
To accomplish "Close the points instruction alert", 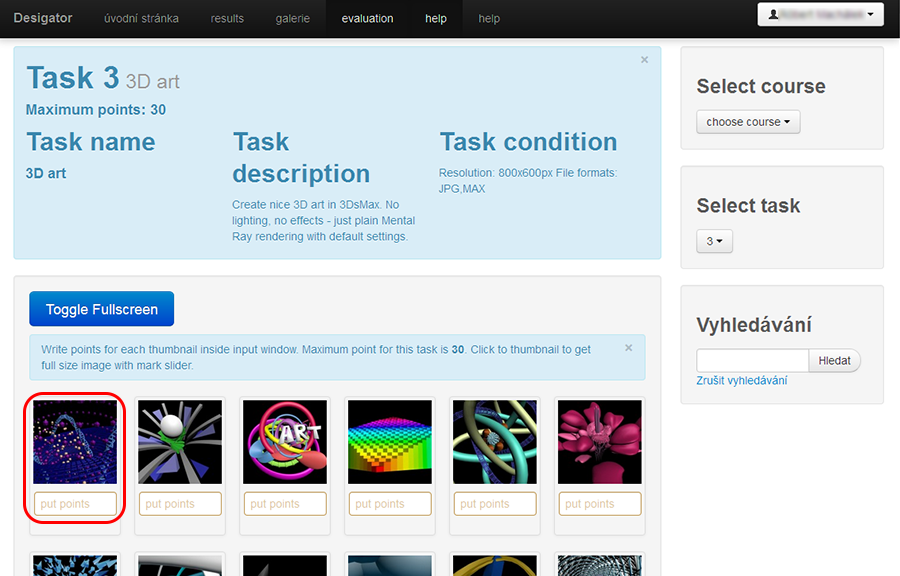I will tap(629, 348).
